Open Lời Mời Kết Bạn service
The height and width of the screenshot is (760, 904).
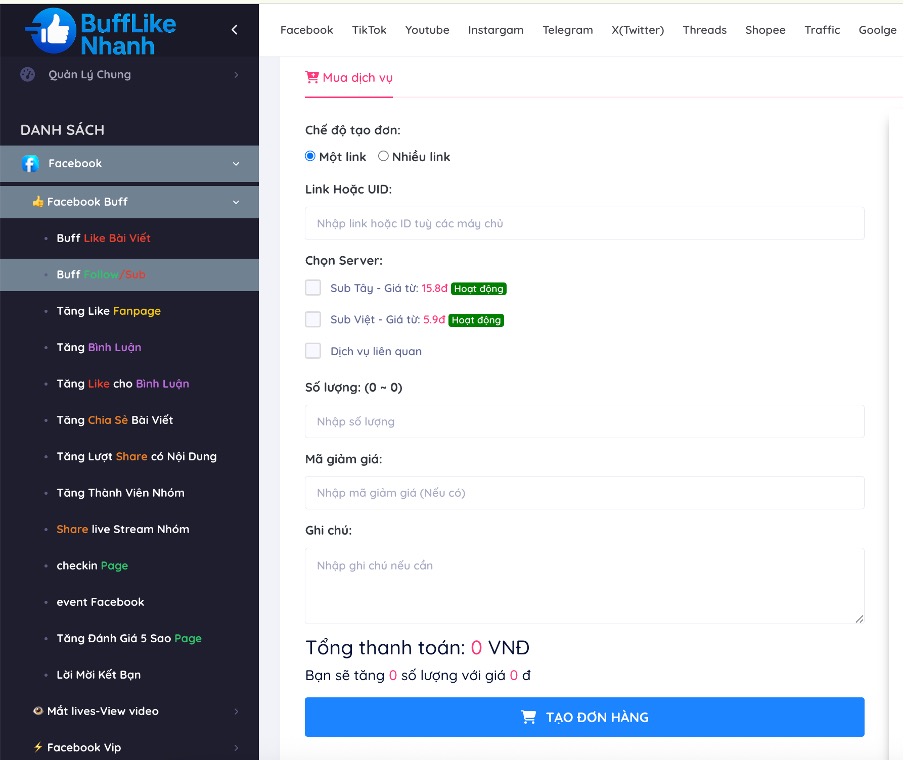(99, 675)
